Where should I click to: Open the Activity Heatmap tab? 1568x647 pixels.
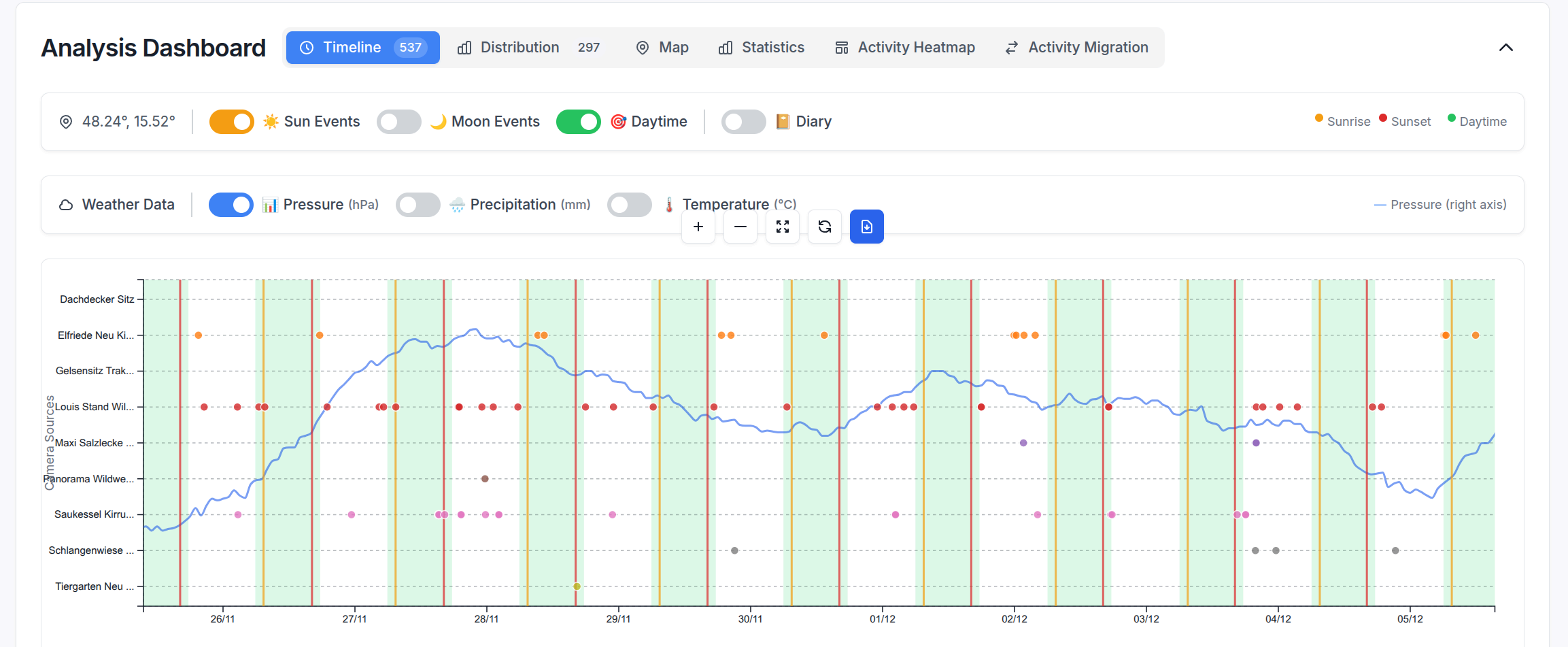[x=904, y=47]
